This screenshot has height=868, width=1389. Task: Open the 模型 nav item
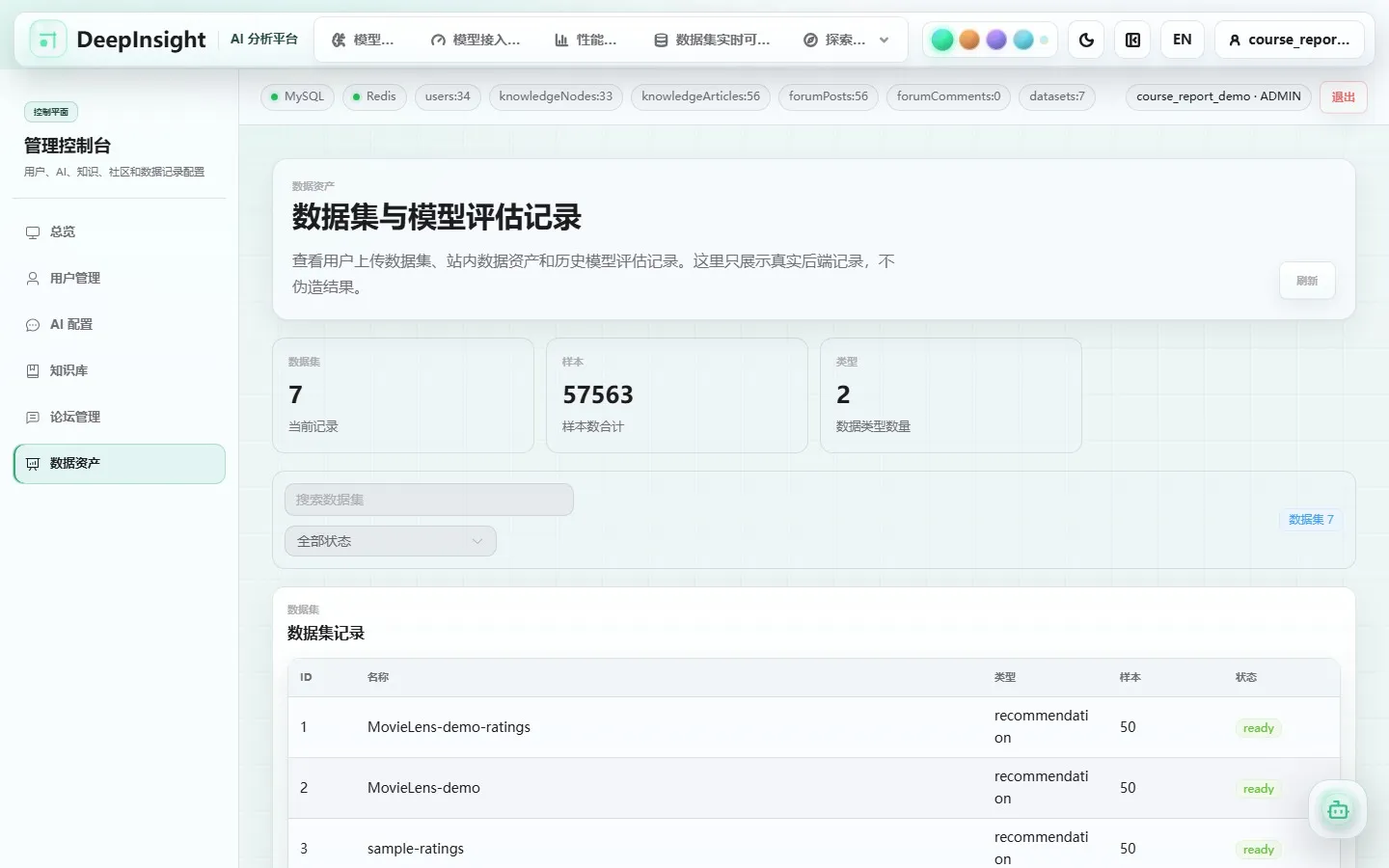[x=363, y=40]
